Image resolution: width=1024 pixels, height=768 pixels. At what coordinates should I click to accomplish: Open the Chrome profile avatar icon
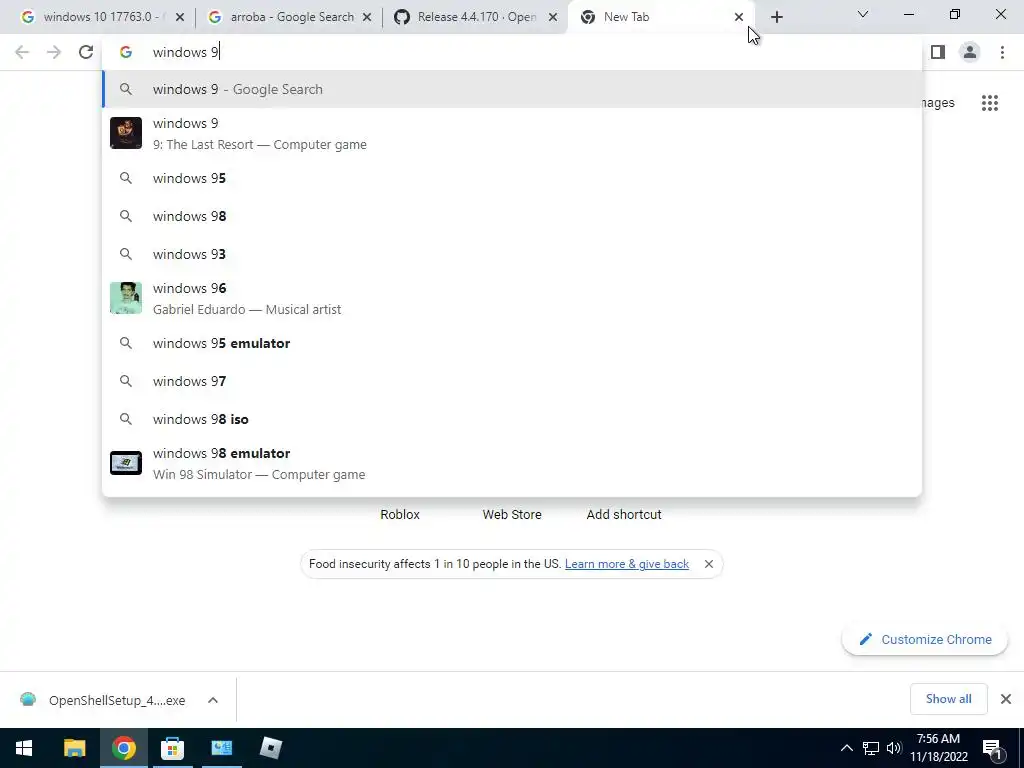pos(970,52)
